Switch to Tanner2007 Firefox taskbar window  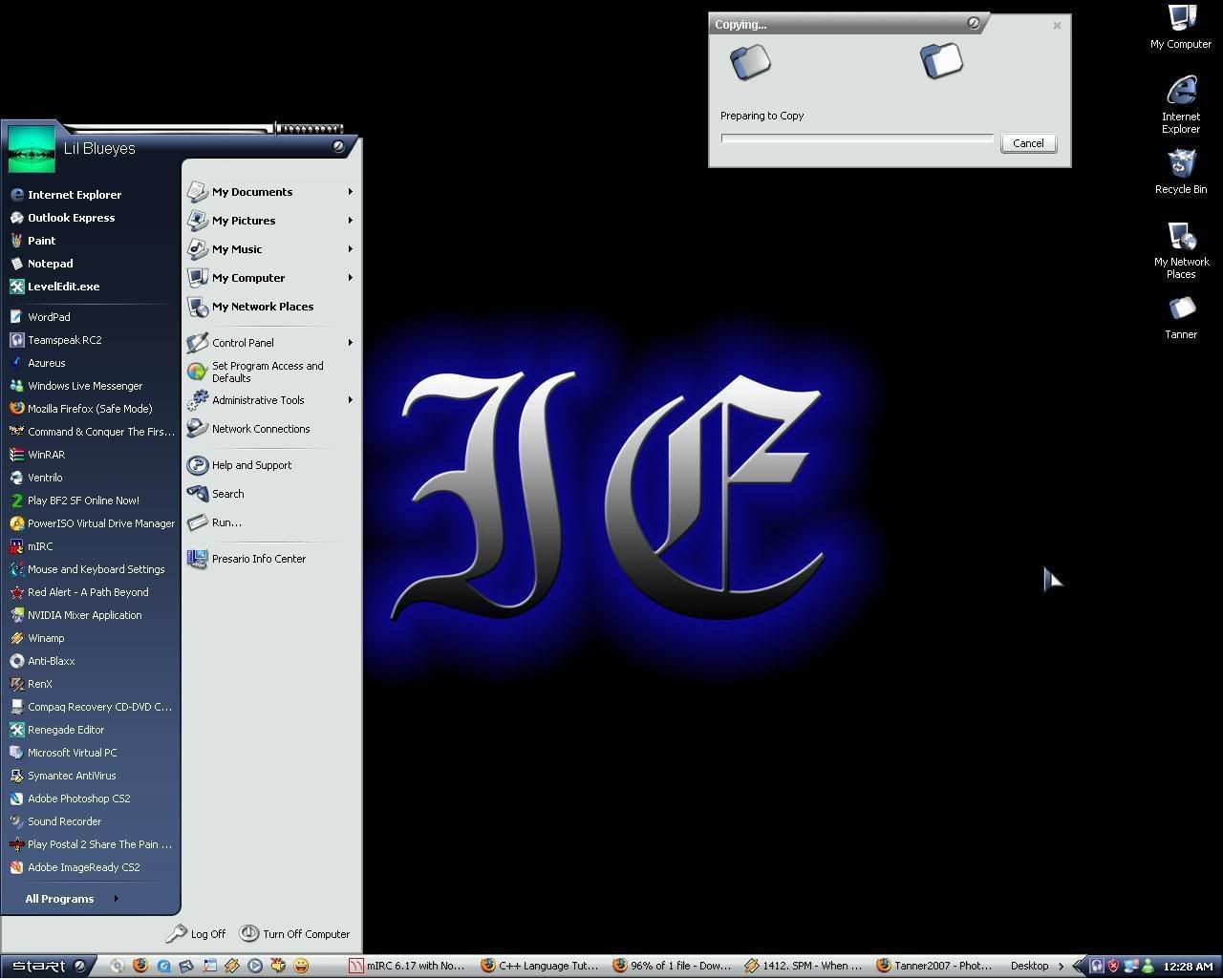pyautogui.click(x=934, y=966)
